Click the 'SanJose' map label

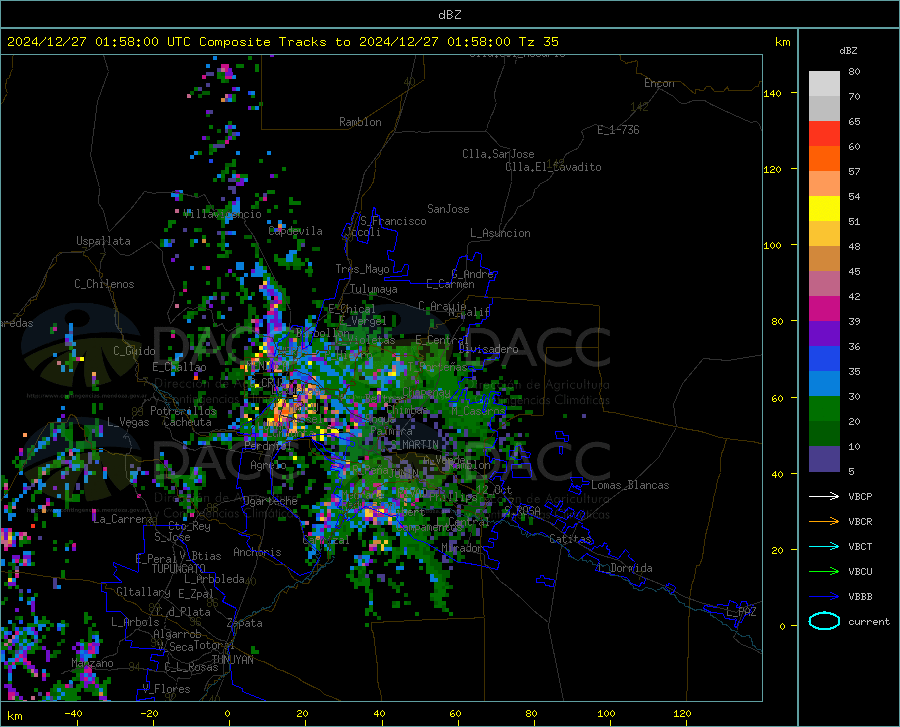pyautogui.click(x=448, y=209)
